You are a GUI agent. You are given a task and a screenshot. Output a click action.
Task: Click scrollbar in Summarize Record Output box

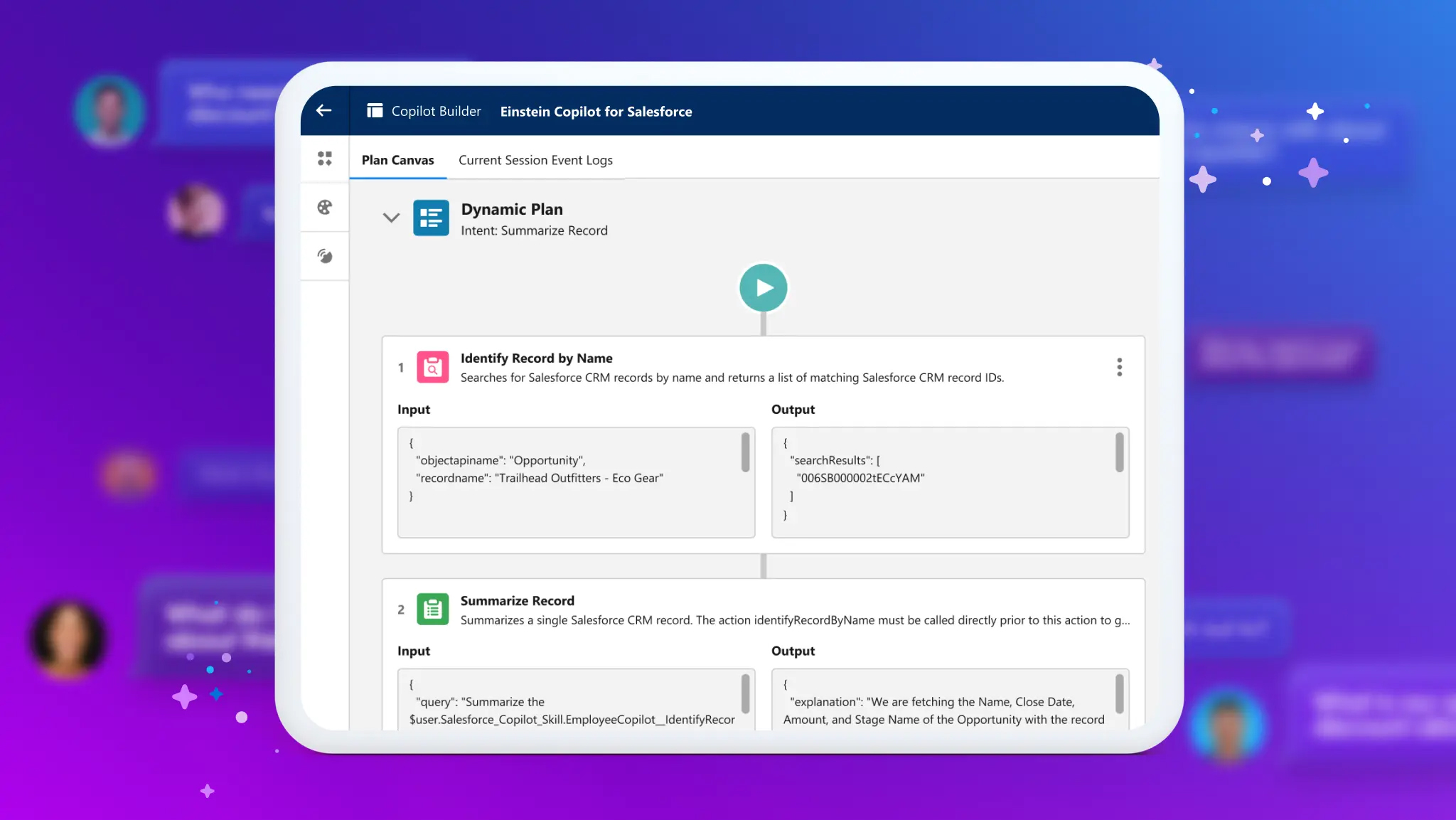[1119, 693]
